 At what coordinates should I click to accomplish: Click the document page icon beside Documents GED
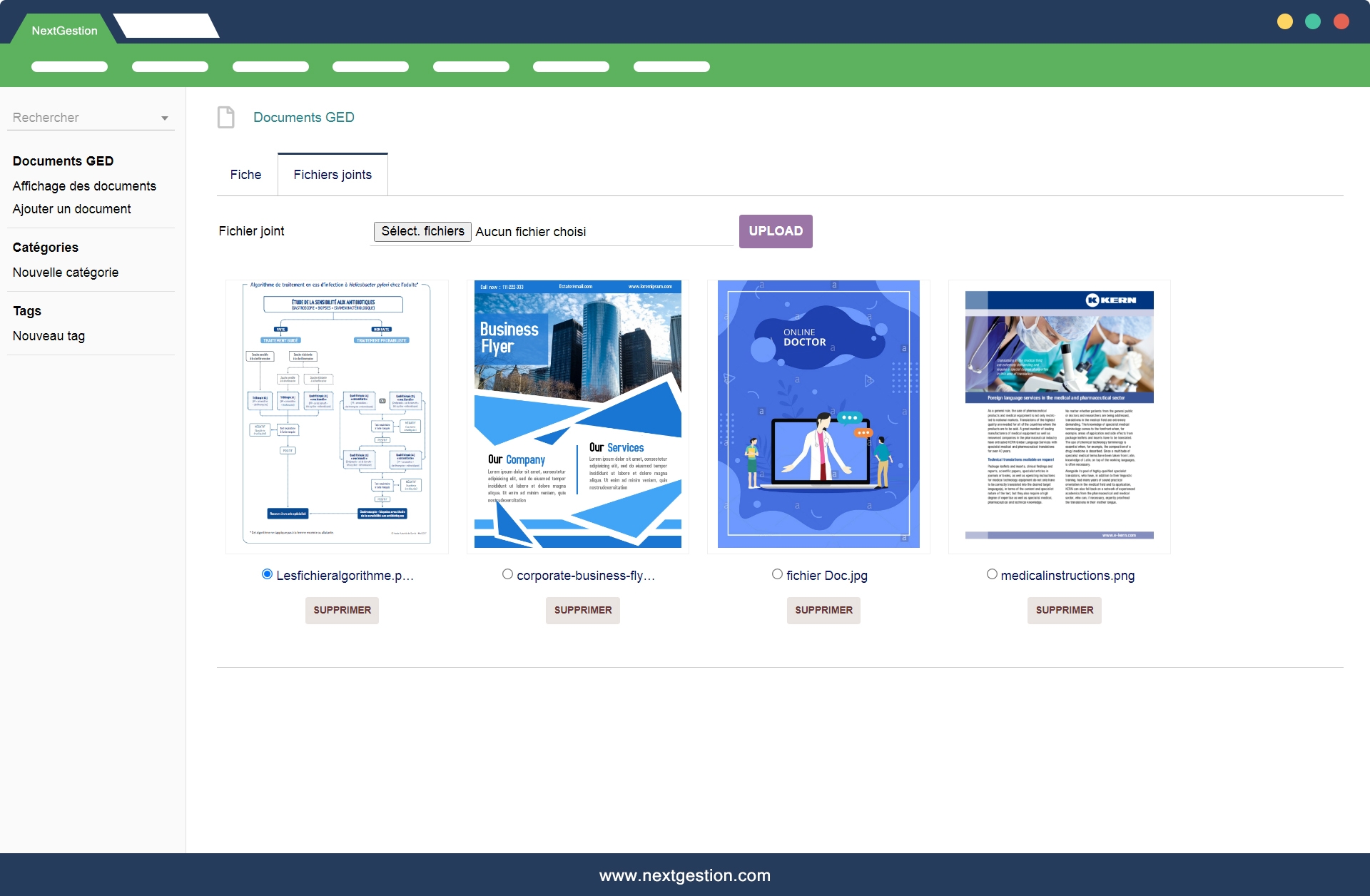(225, 117)
